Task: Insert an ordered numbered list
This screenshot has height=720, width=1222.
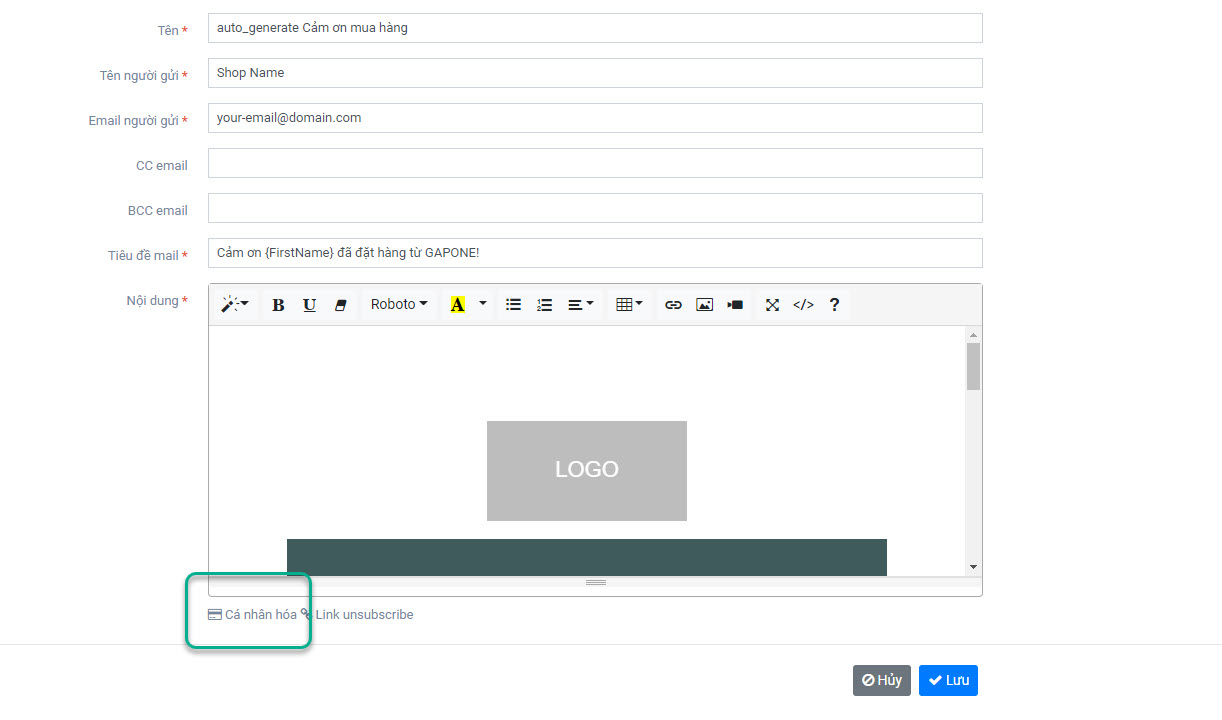Action: [x=544, y=305]
